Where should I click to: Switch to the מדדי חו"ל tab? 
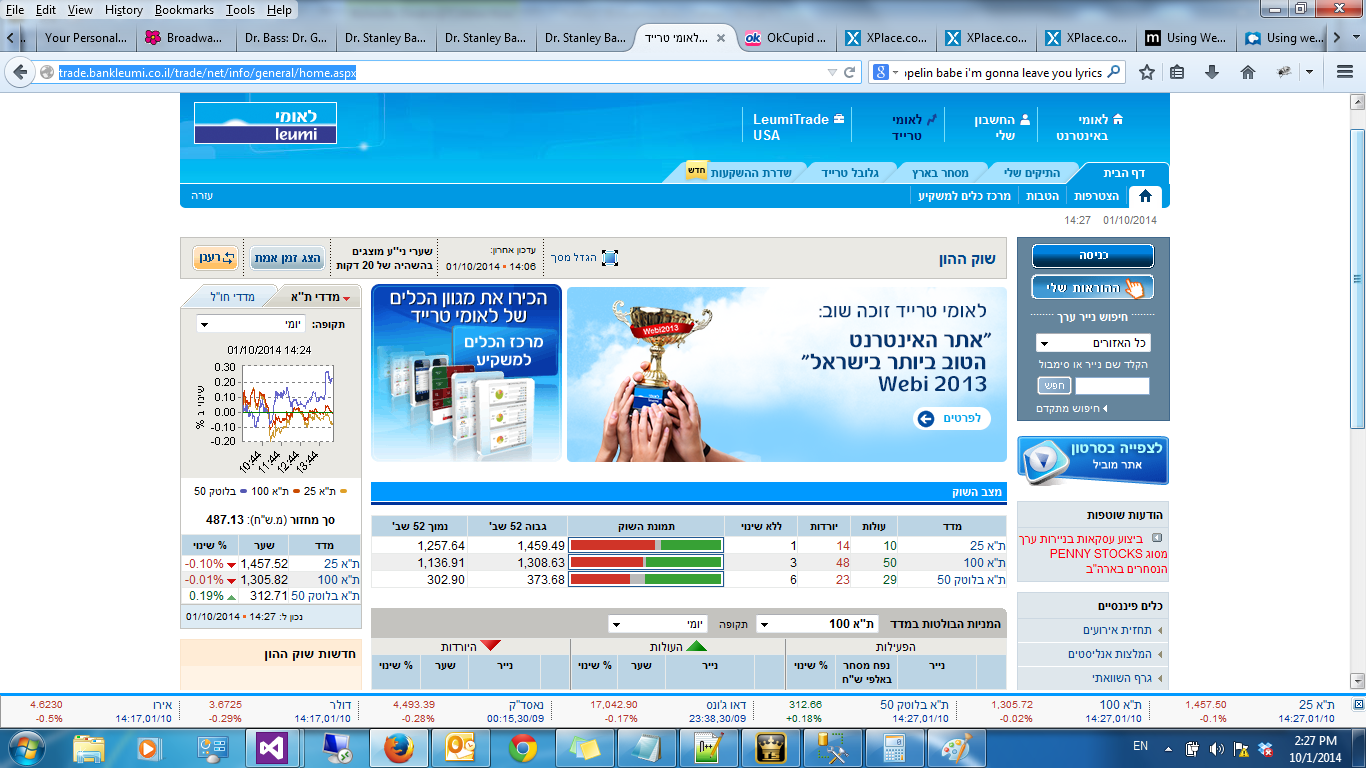(232, 297)
